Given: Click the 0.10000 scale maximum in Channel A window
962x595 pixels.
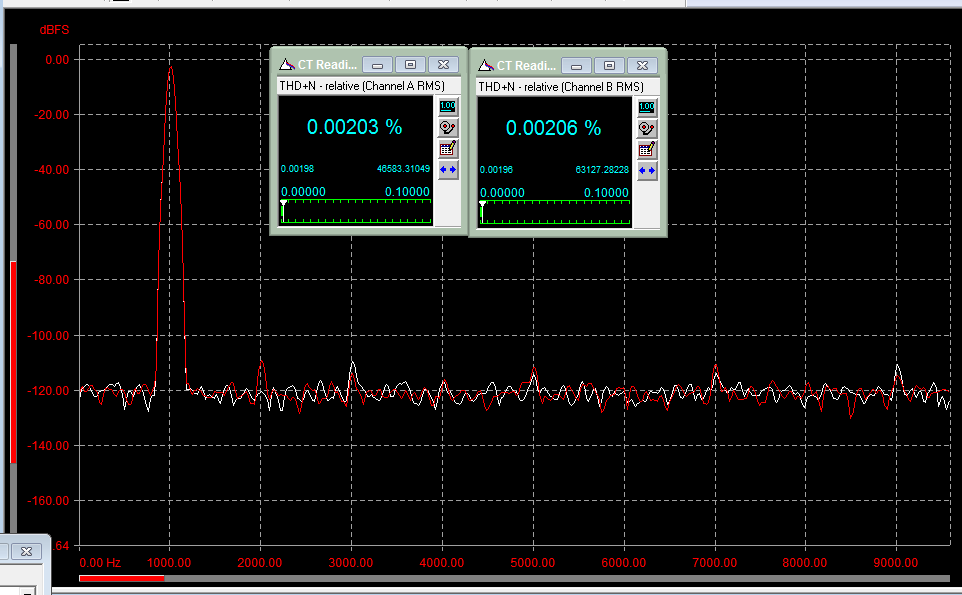Looking at the screenshot, I should pos(407,192).
